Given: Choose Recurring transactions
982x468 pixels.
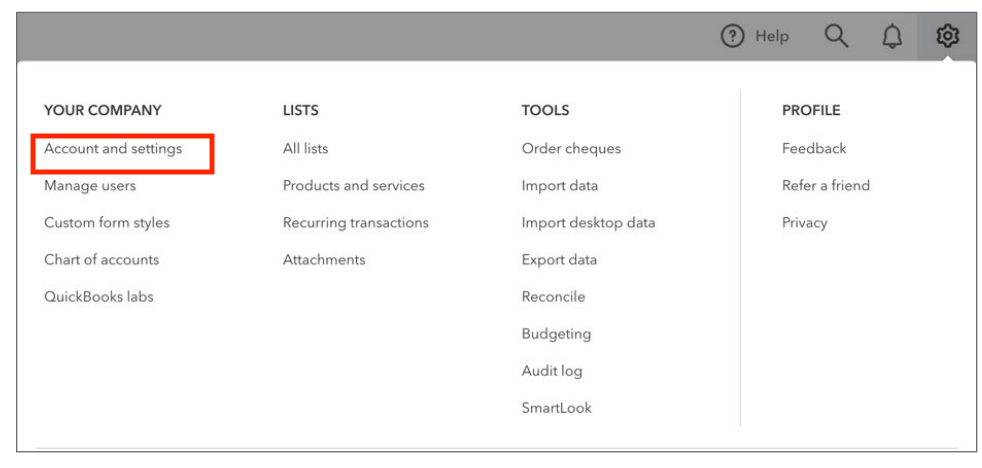Looking at the screenshot, I should tap(356, 222).
